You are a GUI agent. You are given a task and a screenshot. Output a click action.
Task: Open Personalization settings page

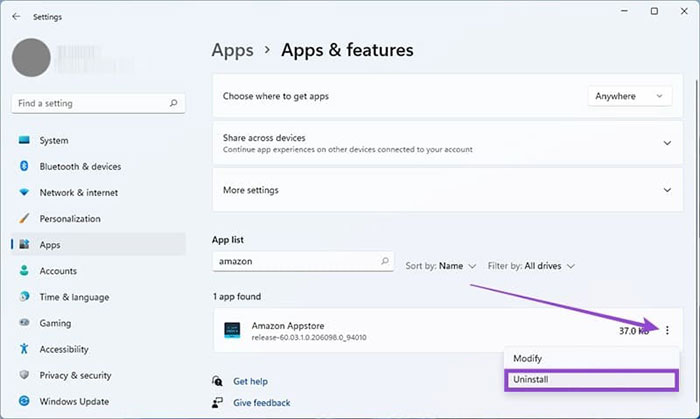[70, 219]
